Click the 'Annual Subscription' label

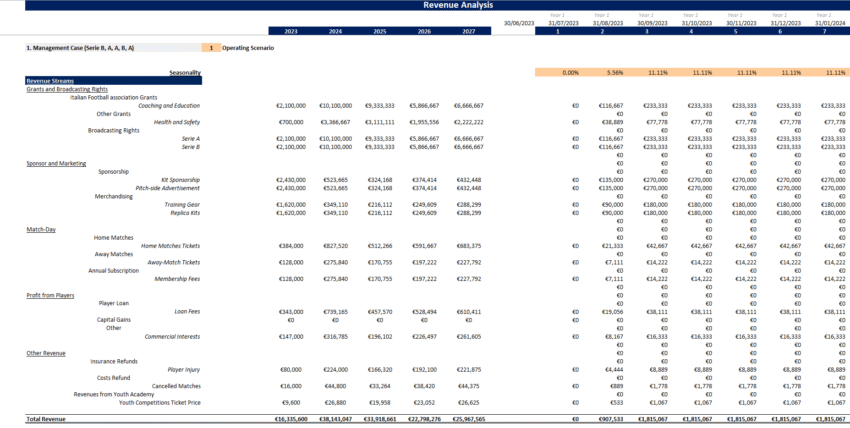[x=113, y=271]
